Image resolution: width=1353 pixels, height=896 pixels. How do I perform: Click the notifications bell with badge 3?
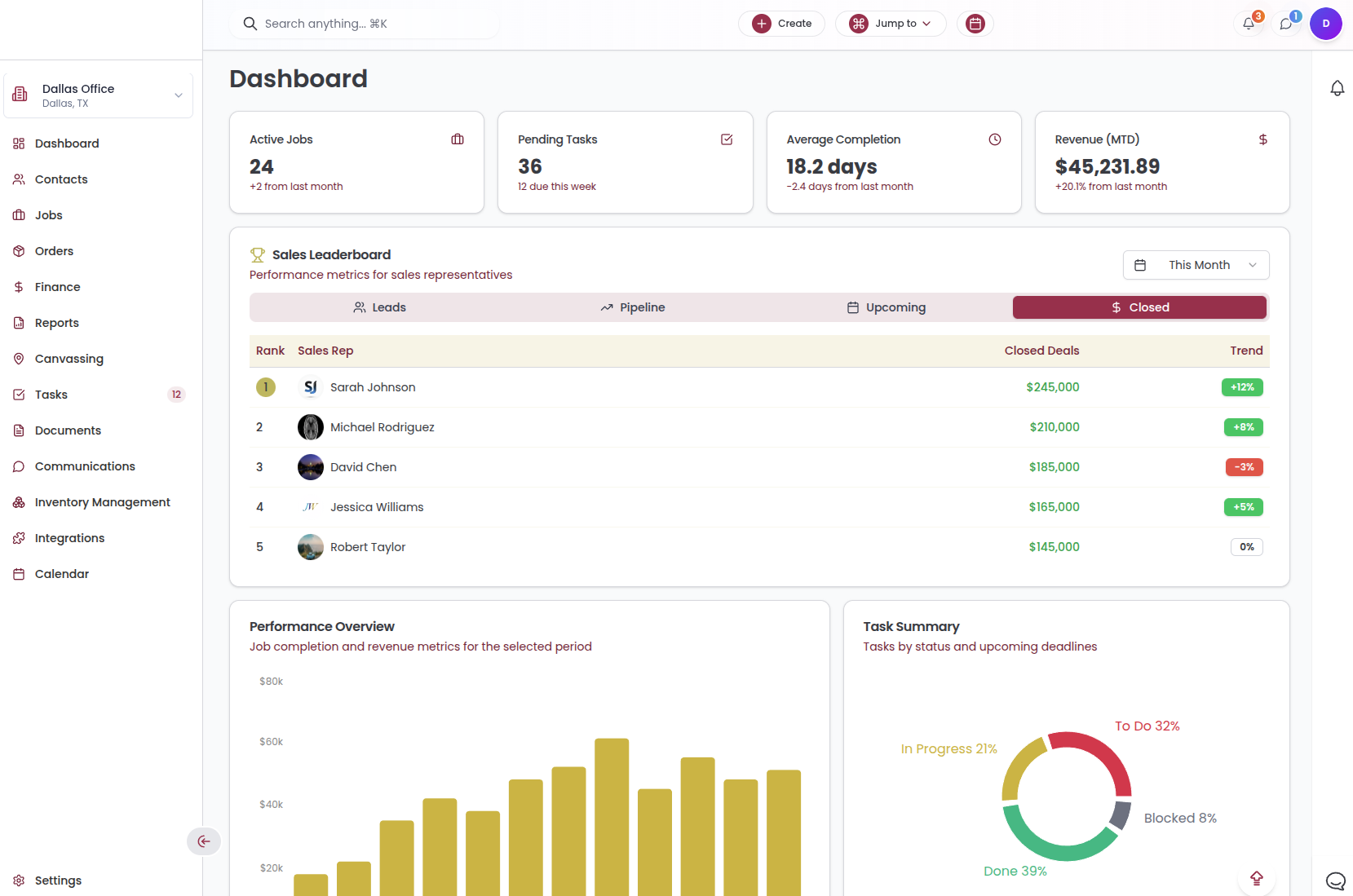click(x=1249, y=24)
